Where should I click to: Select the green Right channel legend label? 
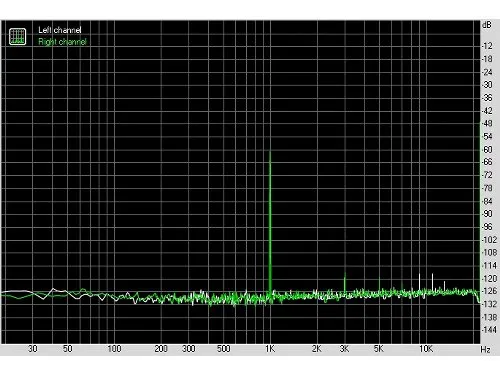coord(62,42)
